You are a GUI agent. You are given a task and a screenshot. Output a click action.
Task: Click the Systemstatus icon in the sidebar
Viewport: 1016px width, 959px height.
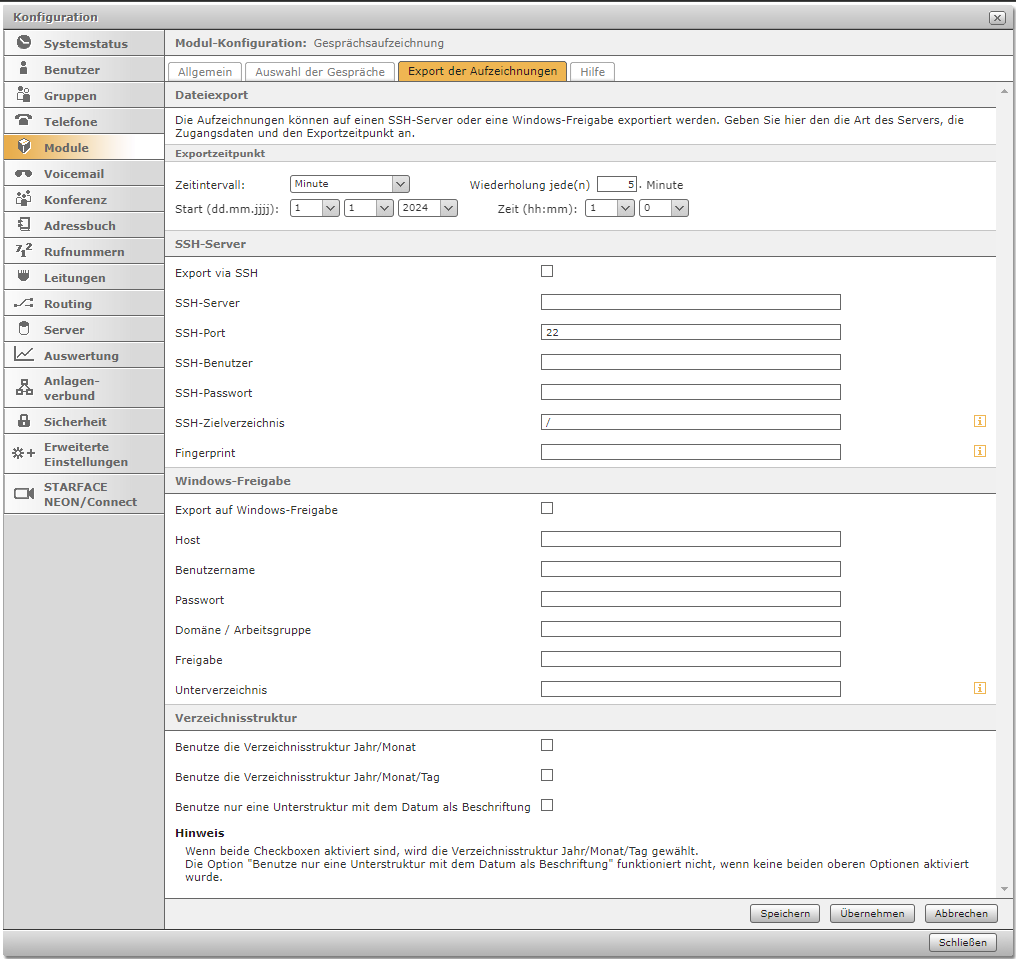click(24, 43)
